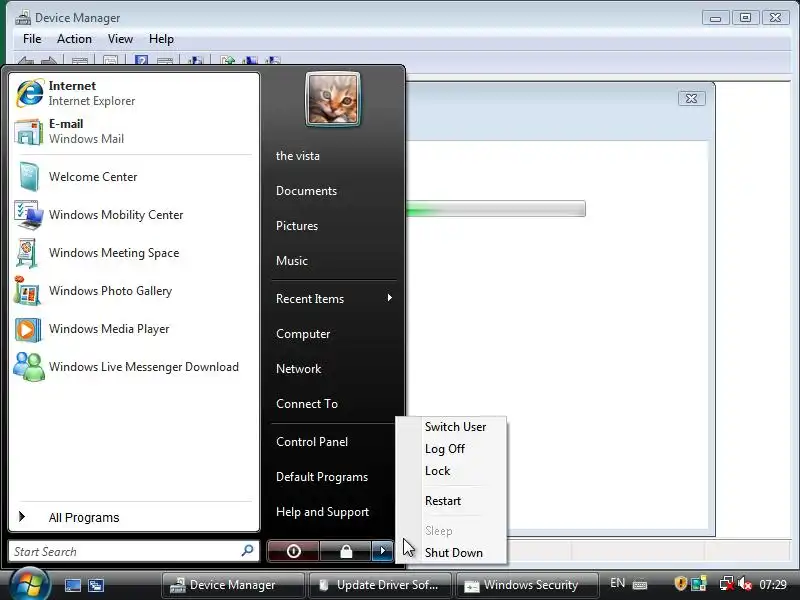Click the security shield tray icon
800x600 pixels.
(680, 583)
